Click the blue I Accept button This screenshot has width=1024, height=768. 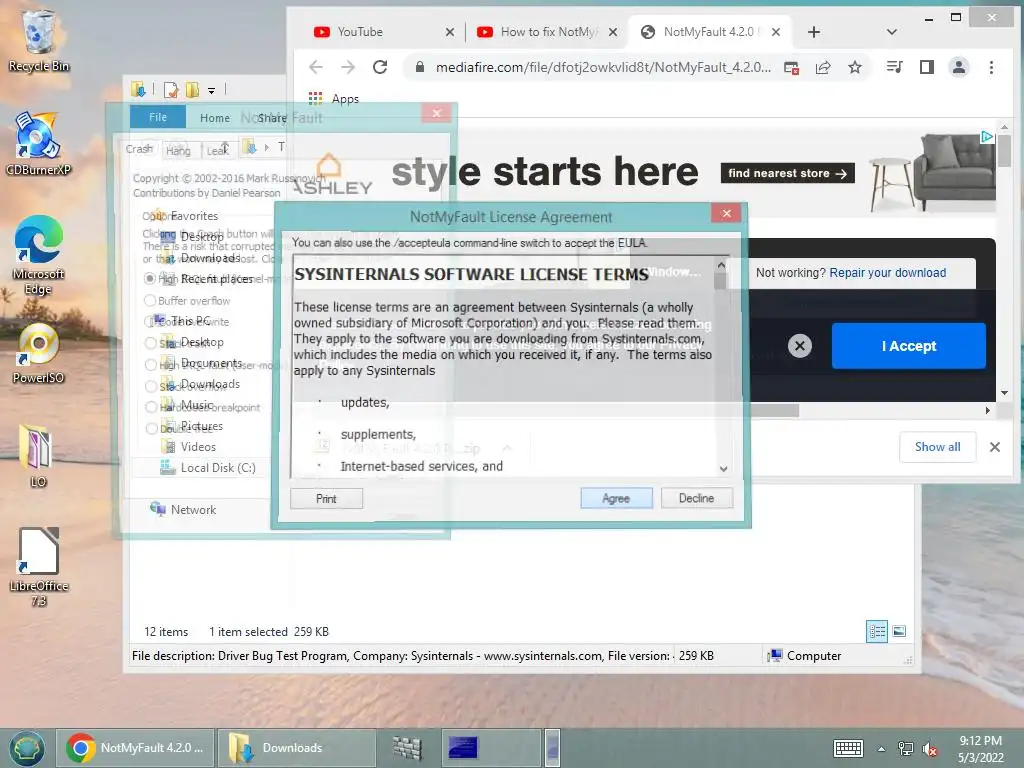click(908, 346)
